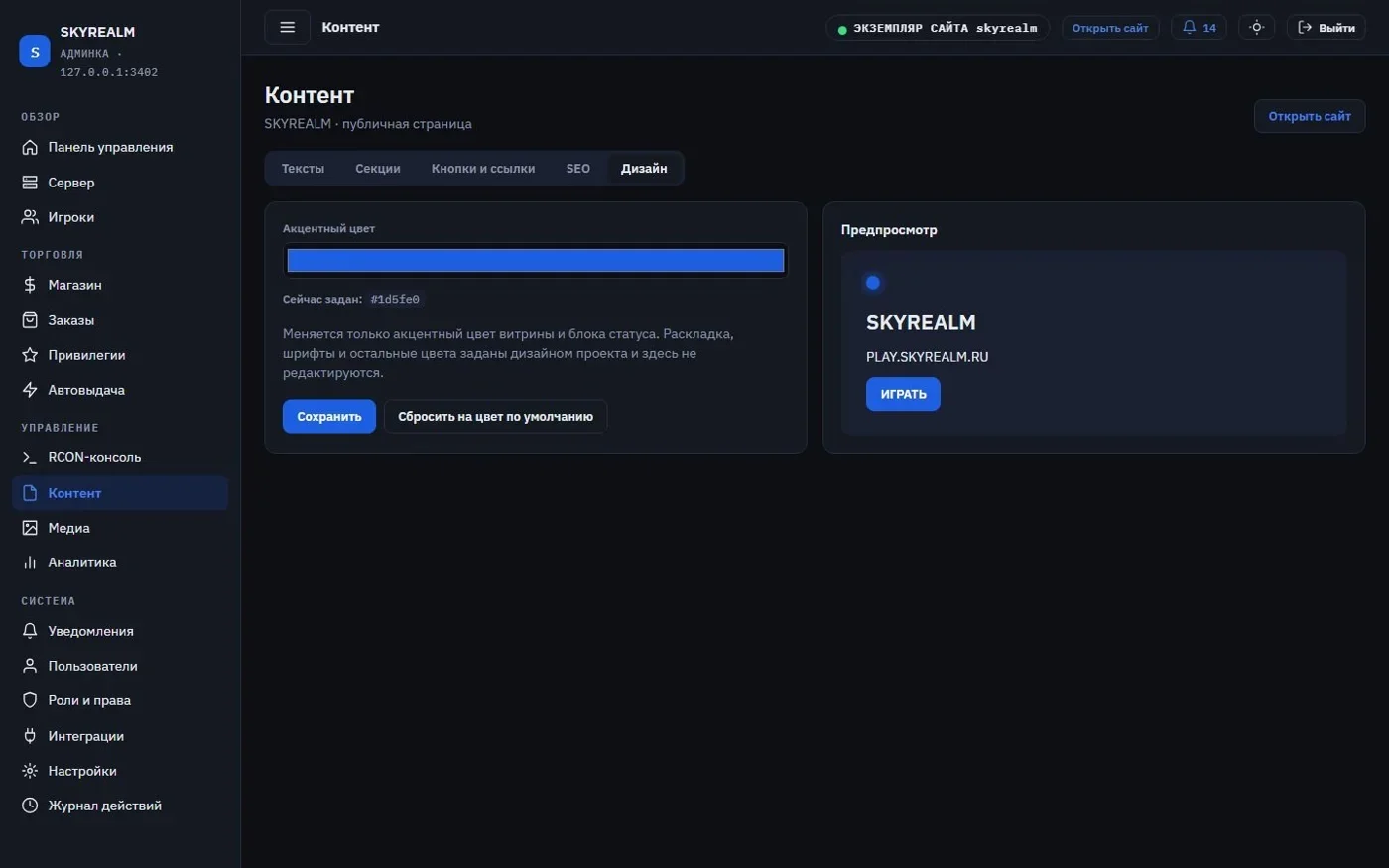This screenshot has height=868, width=1389.
Task: Click the plug icon beside Интеграции
Action: click(x=30, y=736)
